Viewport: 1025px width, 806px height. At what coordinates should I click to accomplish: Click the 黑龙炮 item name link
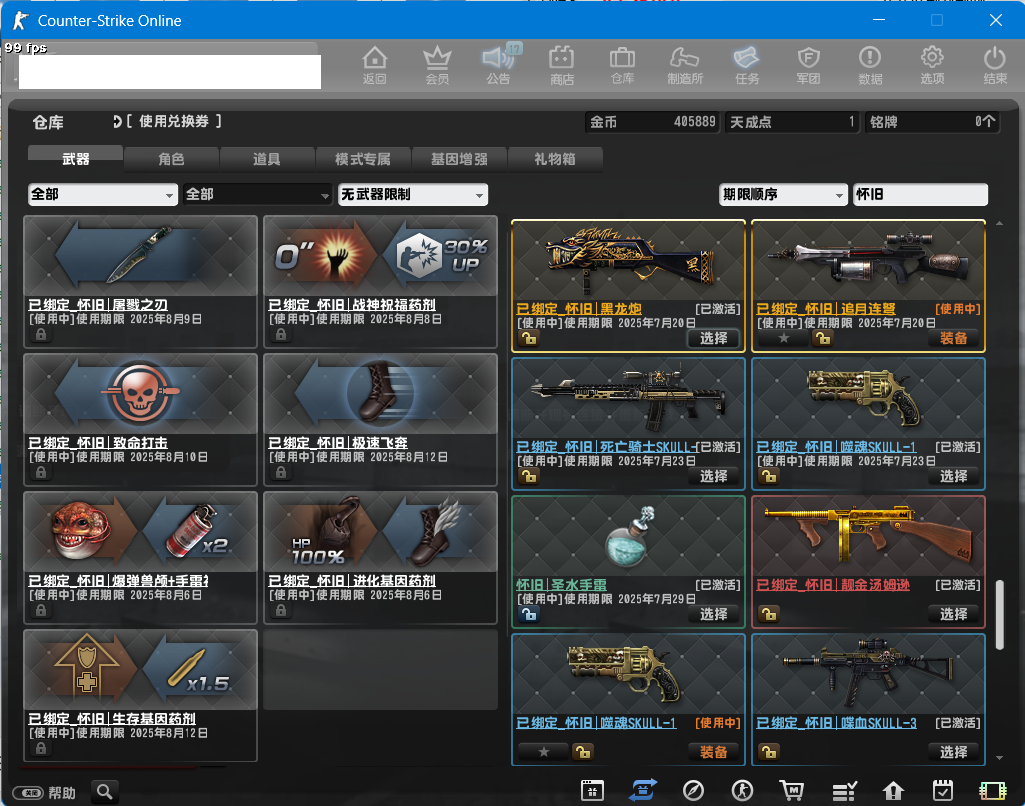coord(579,309)
